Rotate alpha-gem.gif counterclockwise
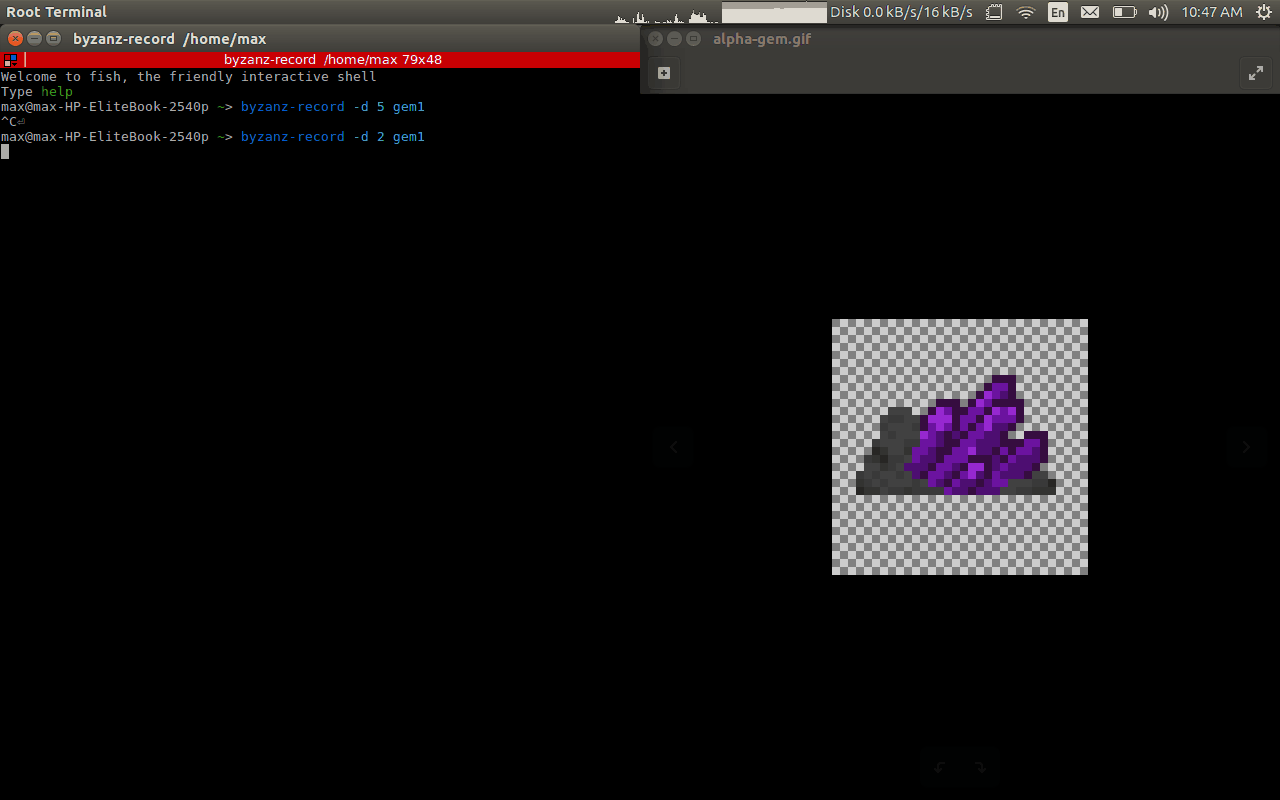 pos(938,768)
